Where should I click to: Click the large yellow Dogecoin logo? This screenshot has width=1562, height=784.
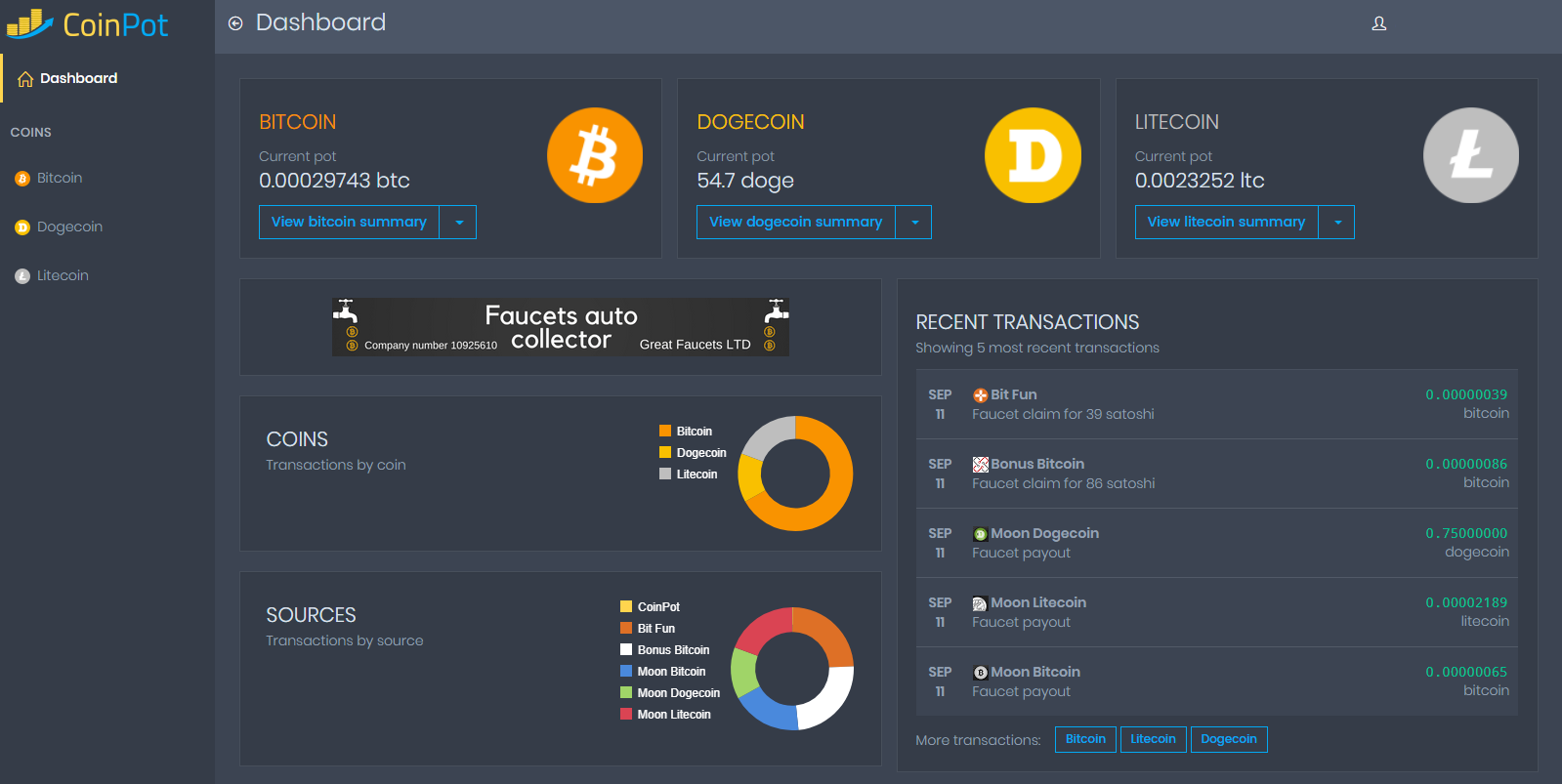[x=1033, y=155]
